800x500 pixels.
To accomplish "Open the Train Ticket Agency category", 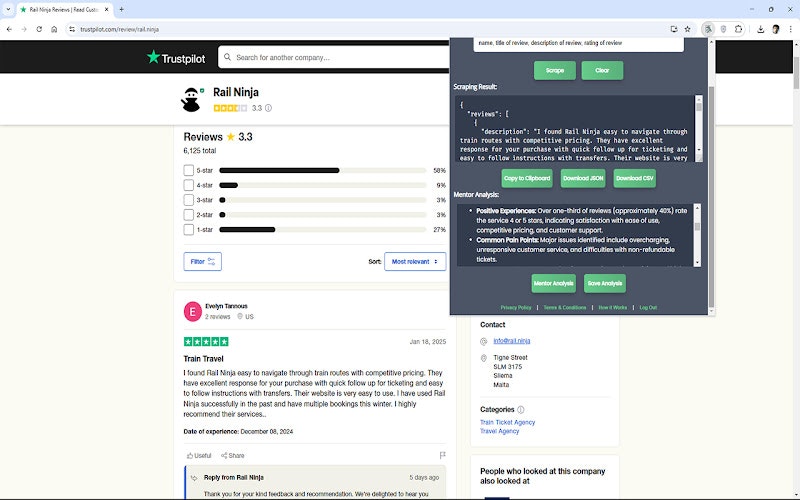I will pos(508,422).
